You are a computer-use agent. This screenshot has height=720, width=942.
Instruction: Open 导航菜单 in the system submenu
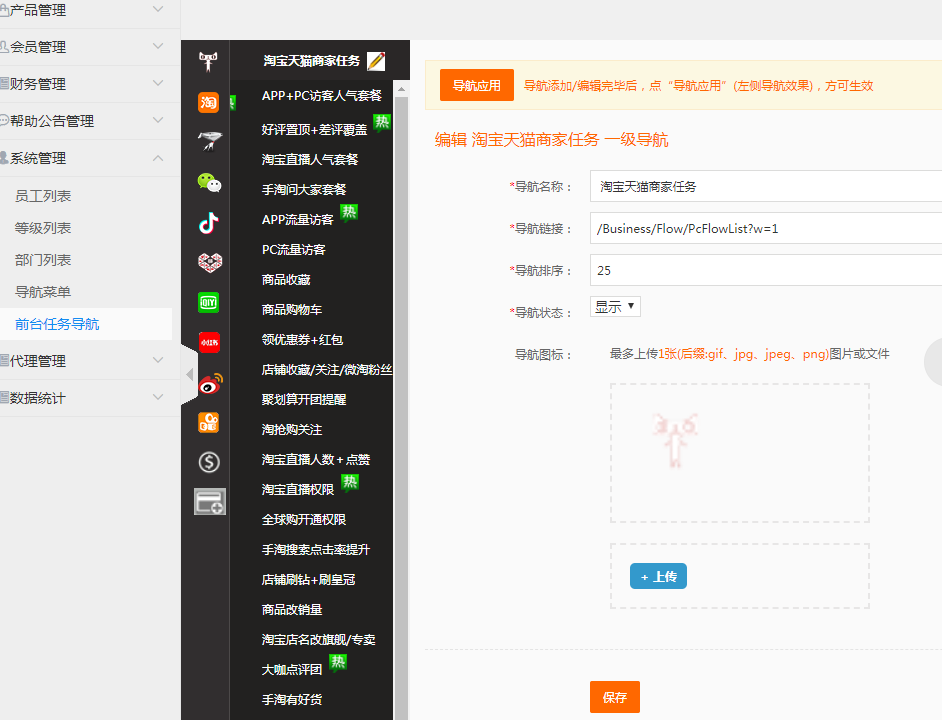pyautogui.click(x=43, y=292)
